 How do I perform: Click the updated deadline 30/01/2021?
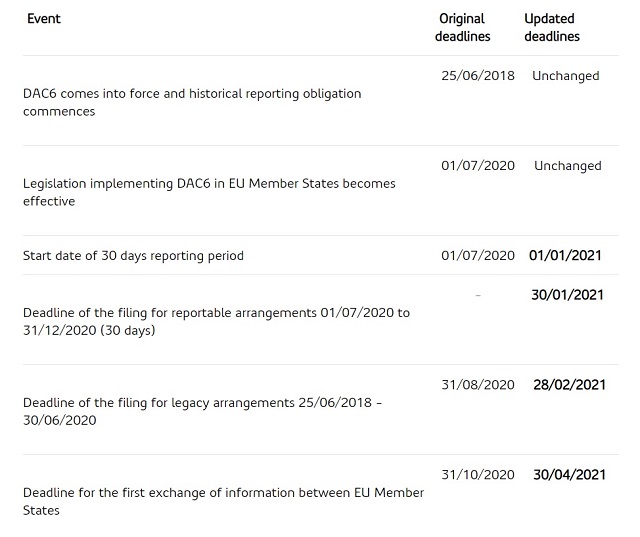pos(567,295)
